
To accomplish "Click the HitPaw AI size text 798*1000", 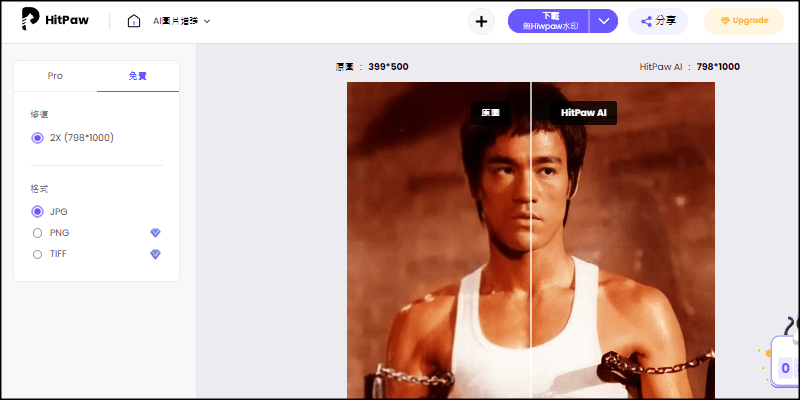I will tap(718, 67).
